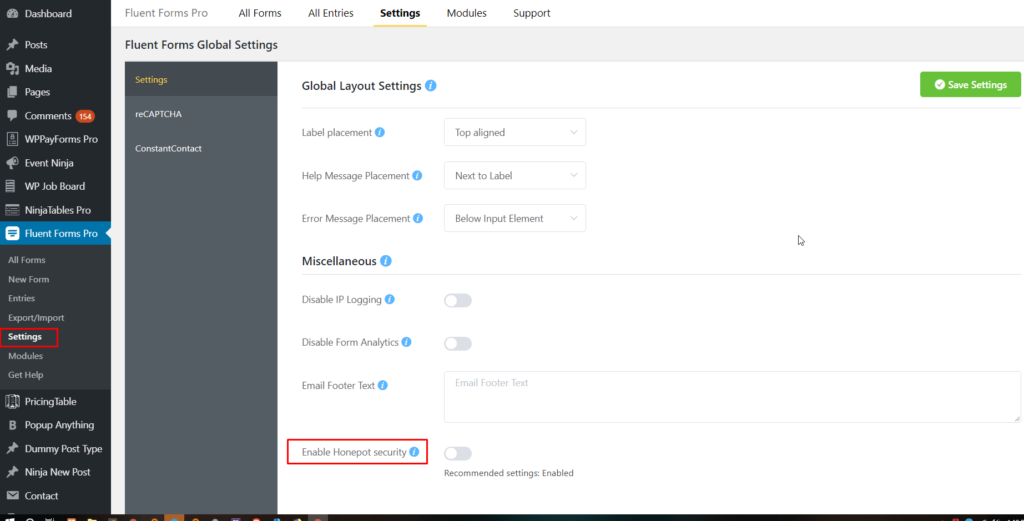The width and height of the screenshot is (1024, 521).
Task: Click info icon next to Disable IP Logging
Action: 390,300
